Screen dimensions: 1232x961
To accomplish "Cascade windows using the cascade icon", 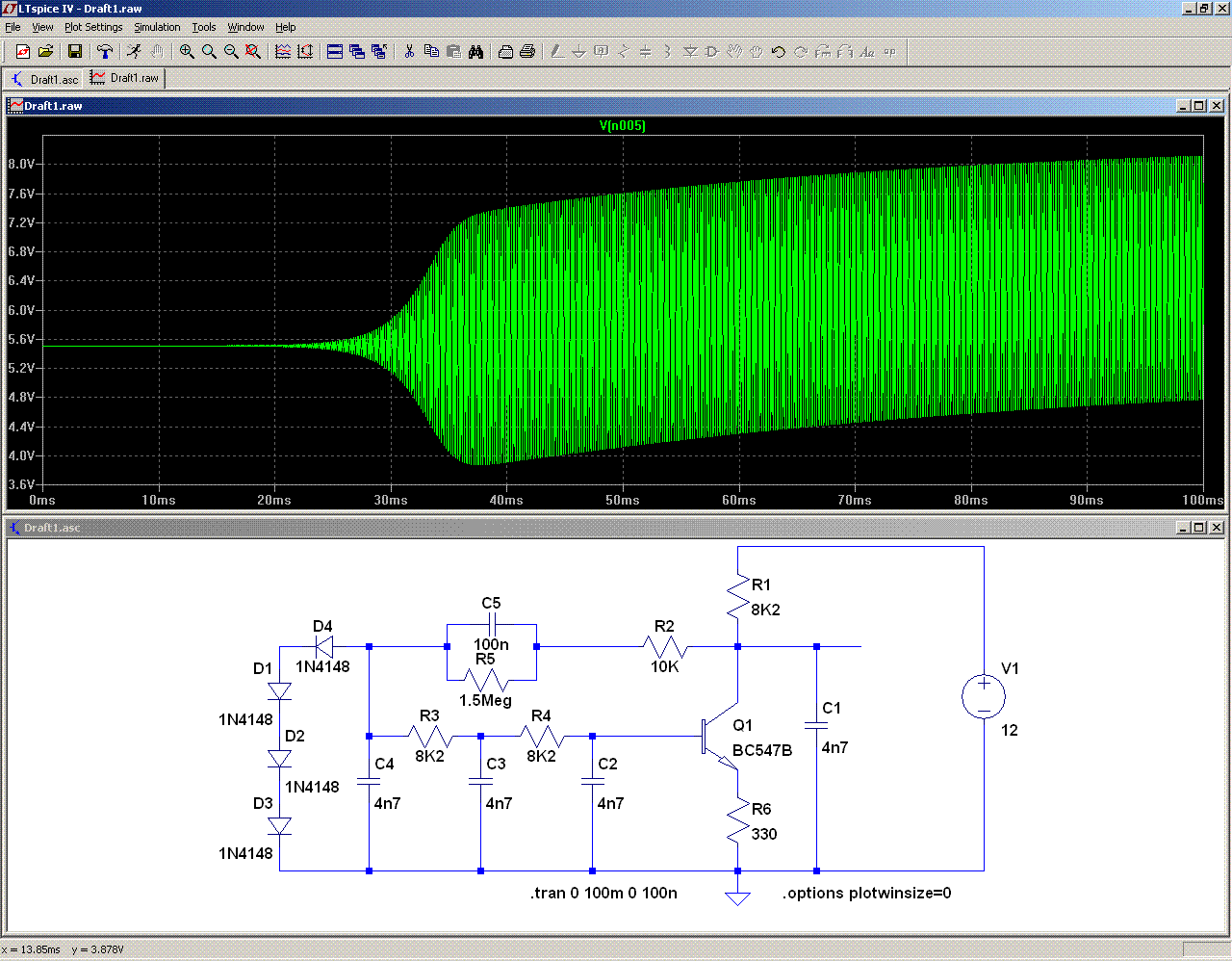I will click(357, 52).
